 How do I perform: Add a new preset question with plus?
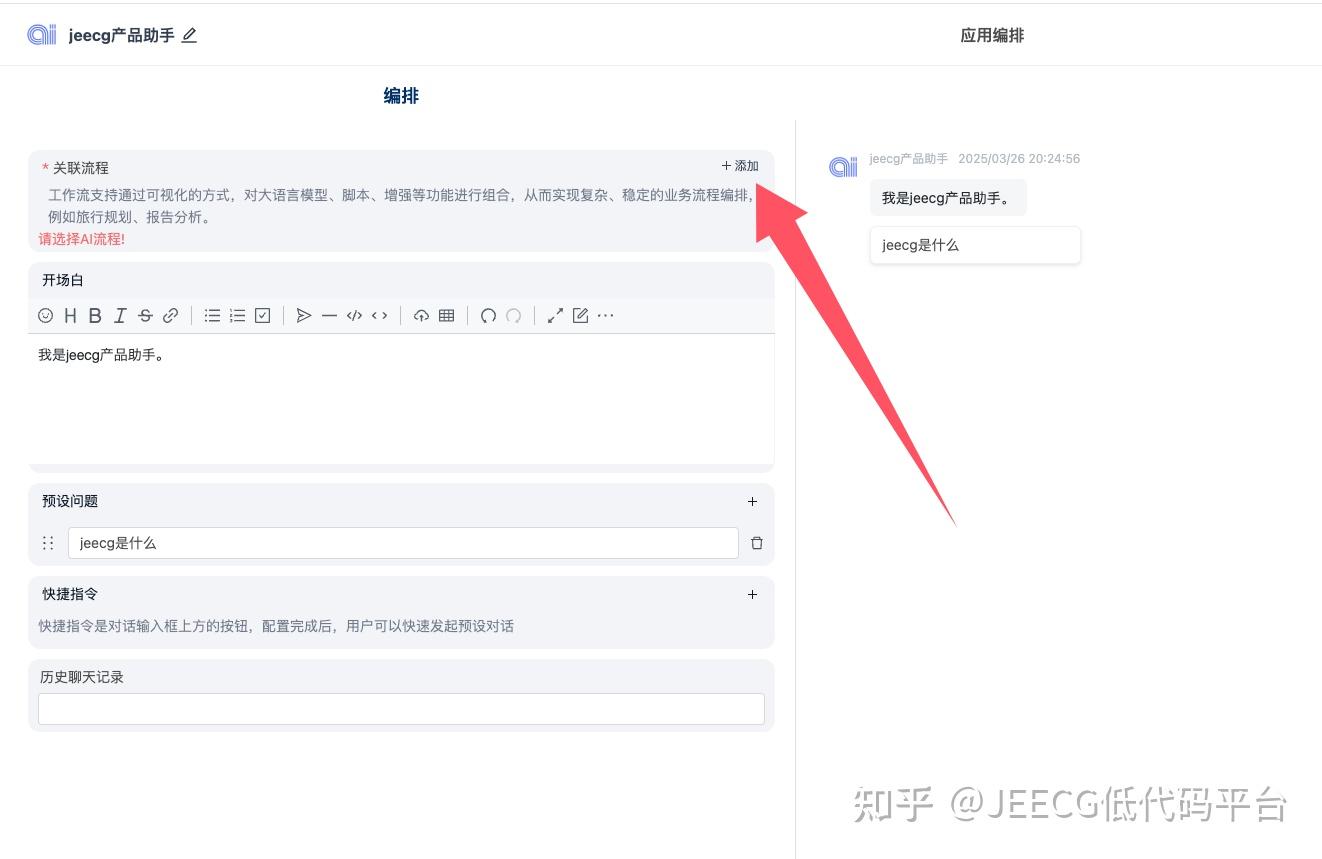(753, 502)
